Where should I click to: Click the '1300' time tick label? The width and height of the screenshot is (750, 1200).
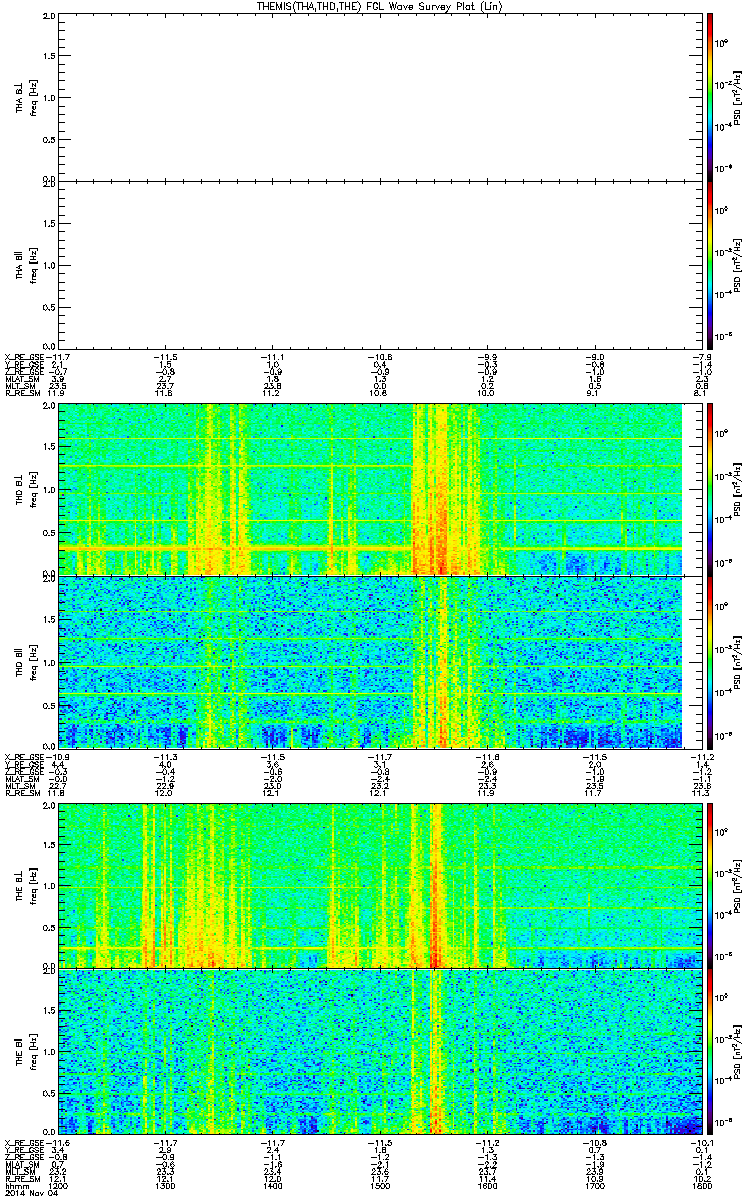coord(163,1186)
